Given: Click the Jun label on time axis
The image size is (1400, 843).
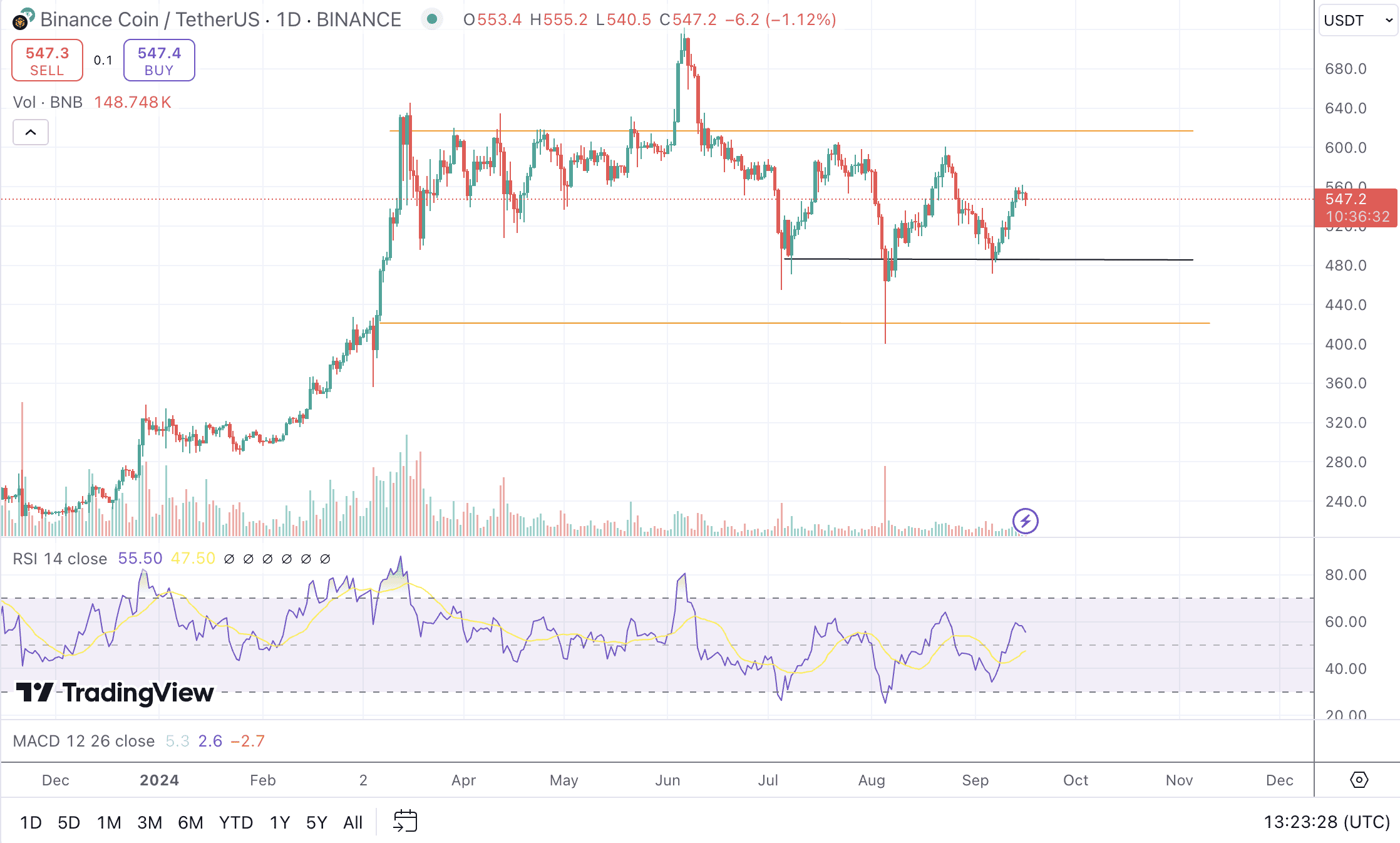Looking at the screenshot, I should [667, 780].
